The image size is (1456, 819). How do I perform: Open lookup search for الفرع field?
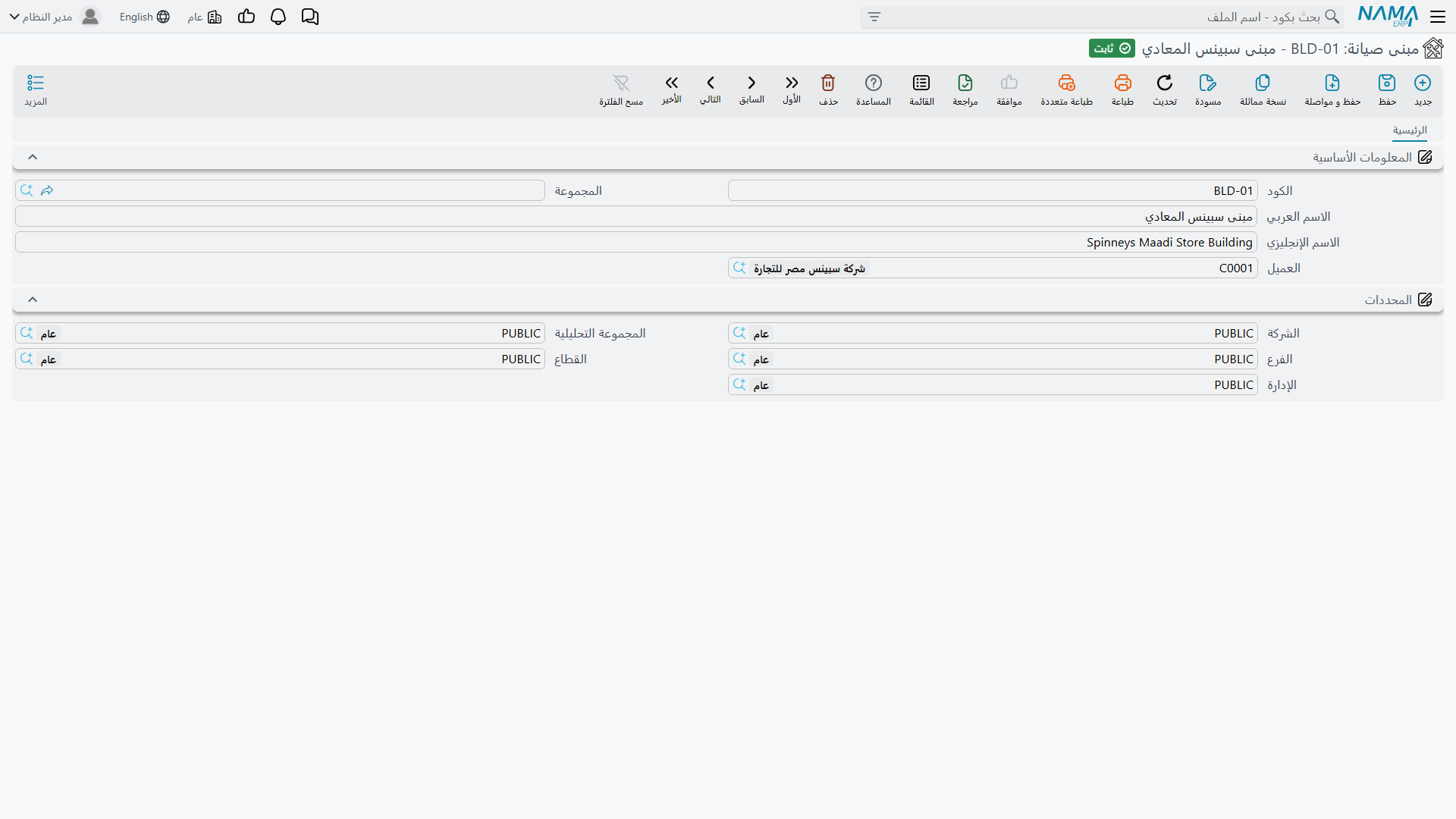point(739,359)
